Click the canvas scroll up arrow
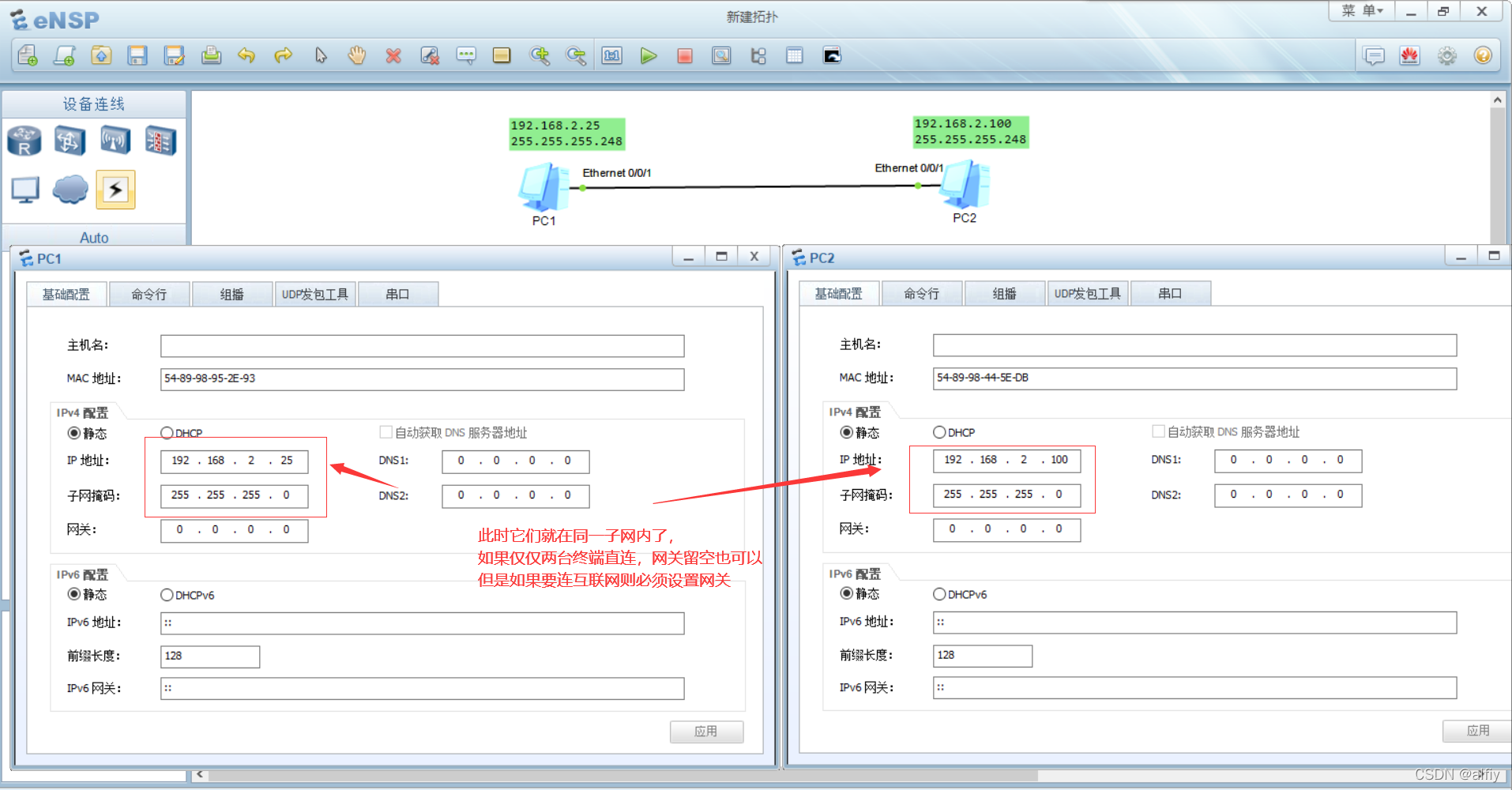Screen dimensions: 1512x790 click(x=1498, y=100)
